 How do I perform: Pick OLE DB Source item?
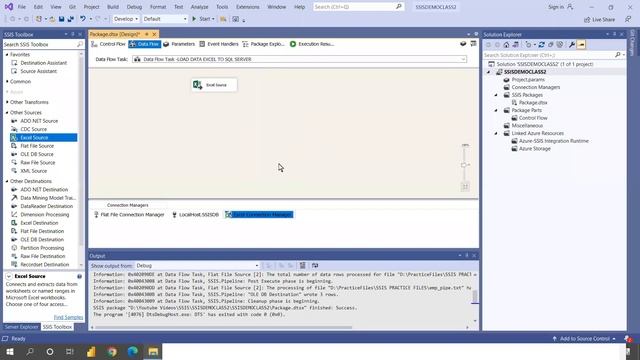[37, 154]
